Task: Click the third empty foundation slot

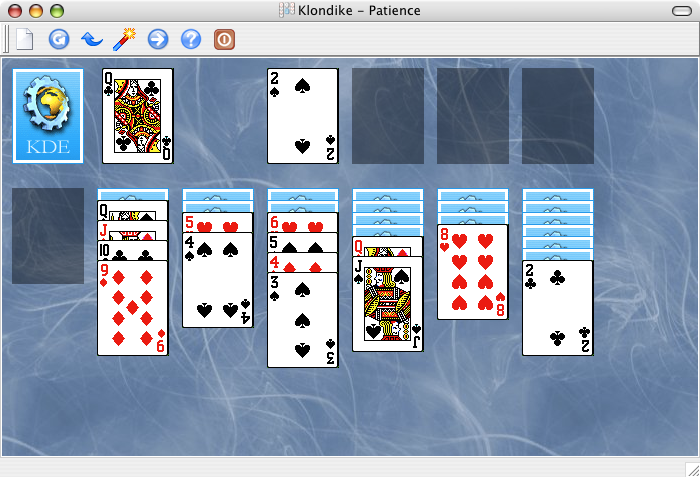Action: click(473, 116)
